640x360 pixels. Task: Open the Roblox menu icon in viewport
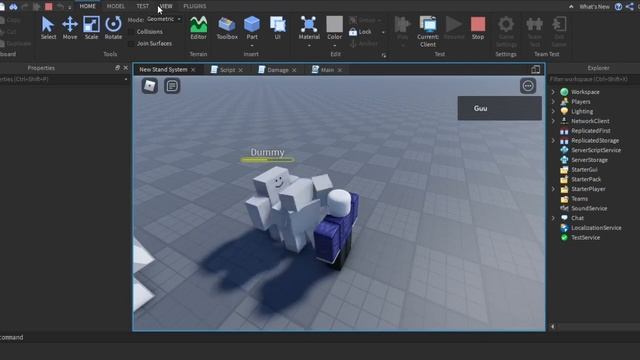click(150, 86)
